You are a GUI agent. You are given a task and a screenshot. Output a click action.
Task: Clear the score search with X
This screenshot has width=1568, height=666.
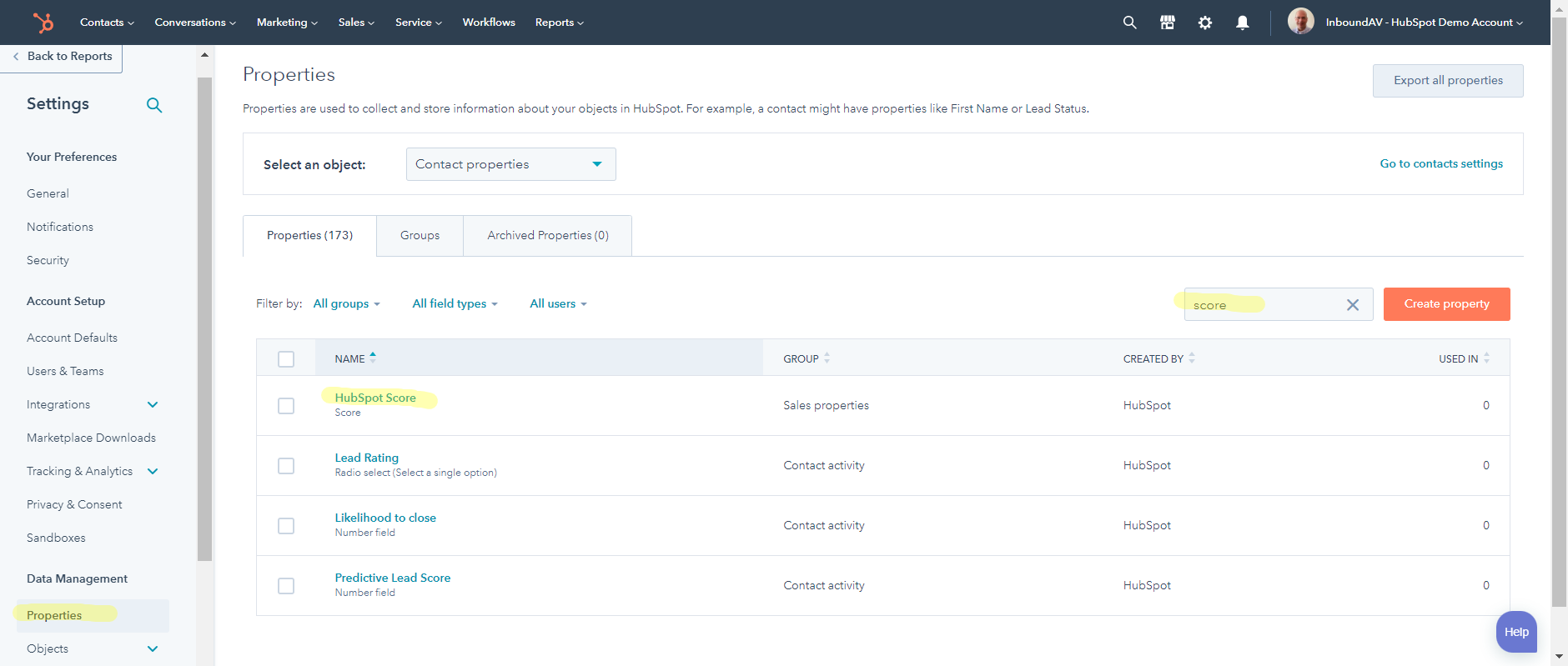tap(1353, 305)
